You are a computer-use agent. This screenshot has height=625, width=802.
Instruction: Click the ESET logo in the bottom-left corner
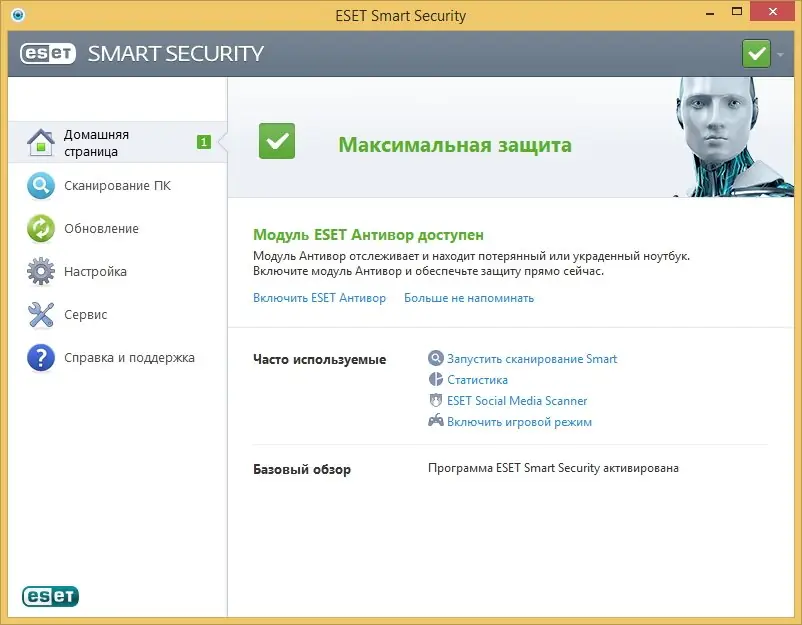(49, 596)
